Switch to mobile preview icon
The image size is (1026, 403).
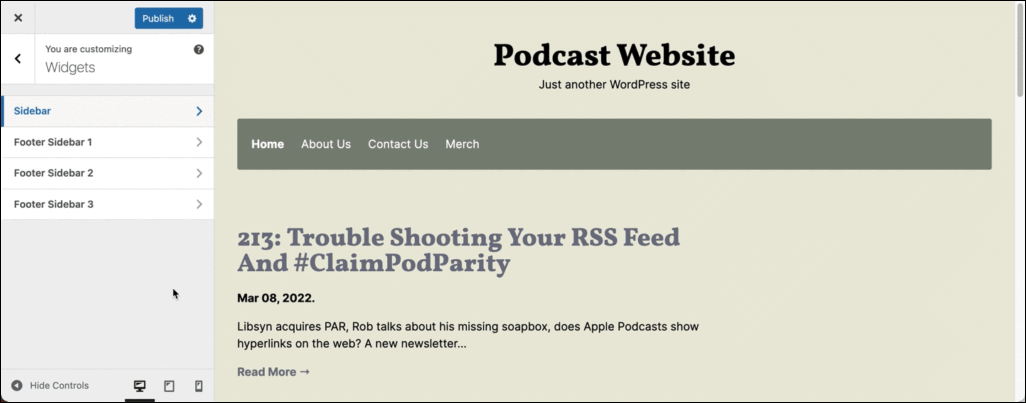coord(199,386)
